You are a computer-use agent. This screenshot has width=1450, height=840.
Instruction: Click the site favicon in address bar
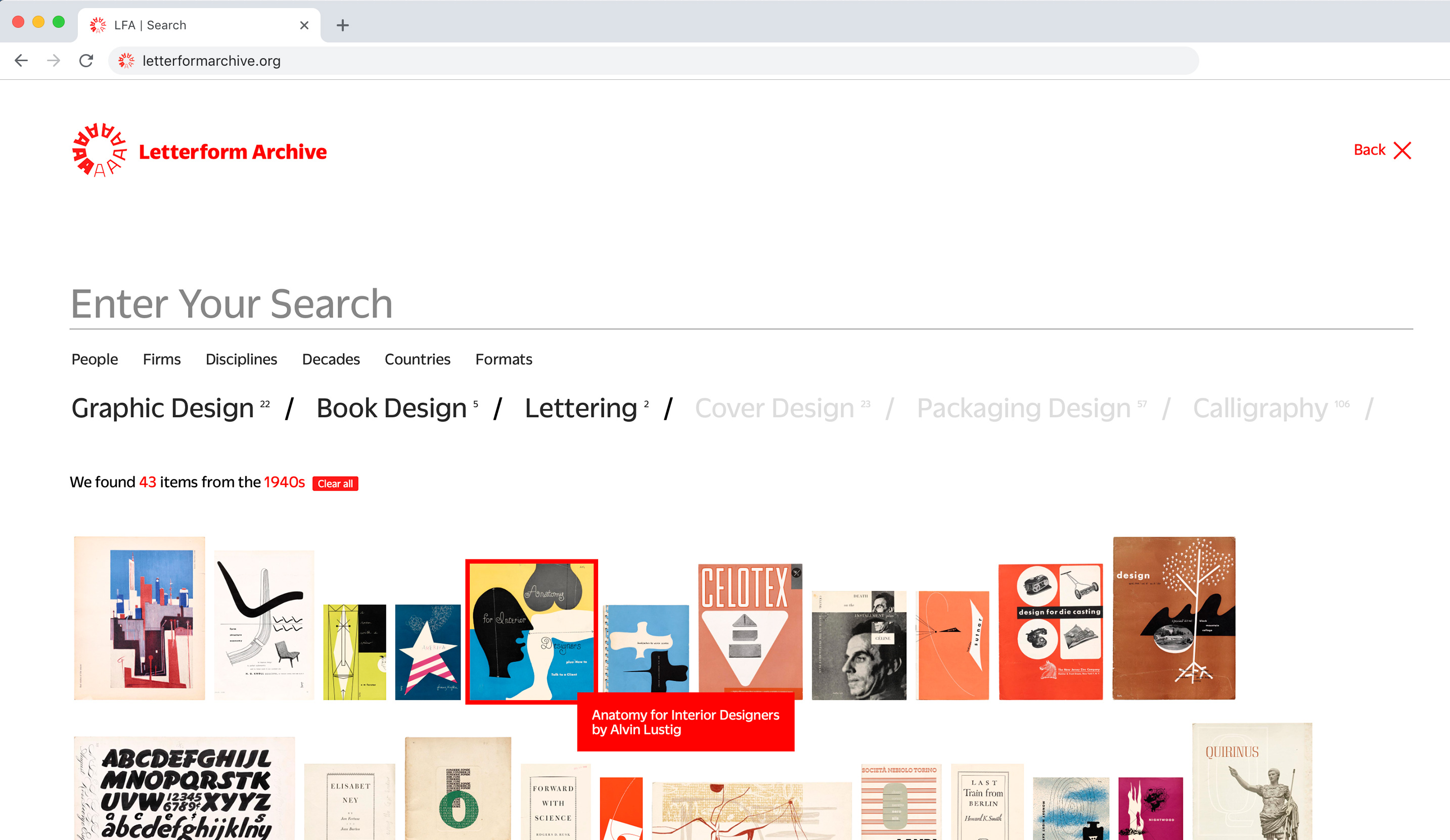tap(126, 61)
